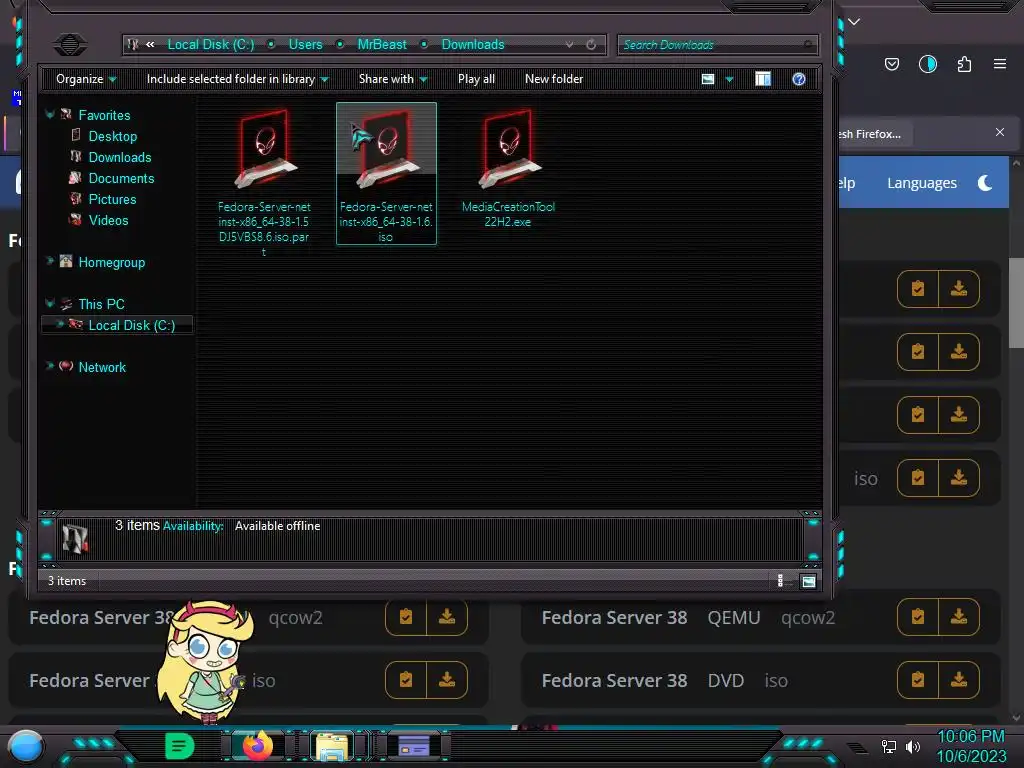Viewport: 1024px width, 768px height.
Task: Open Languages link on the webpage
Action: (921, 183)
